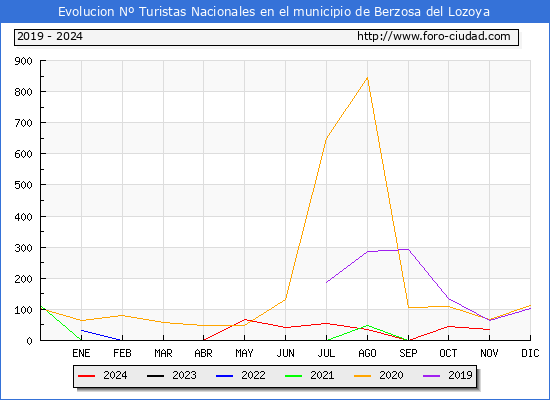Click the purple 2019 peak at SEP
The width and height of the screenshot is (550, 400).
pyautogui.click(x=408, y=249)
